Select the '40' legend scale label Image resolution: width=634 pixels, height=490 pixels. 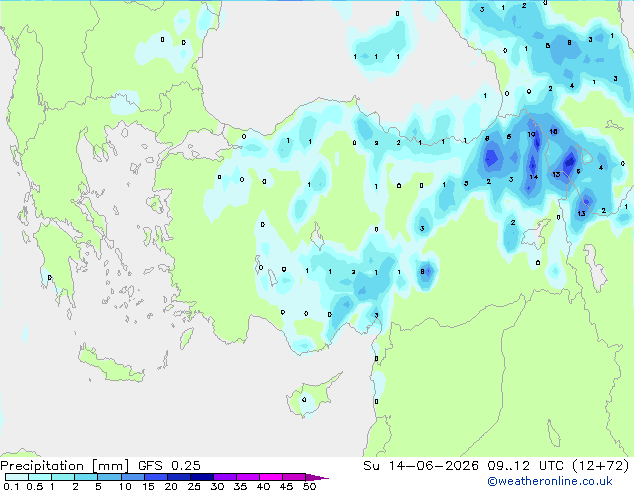click(x=263, y=486)
